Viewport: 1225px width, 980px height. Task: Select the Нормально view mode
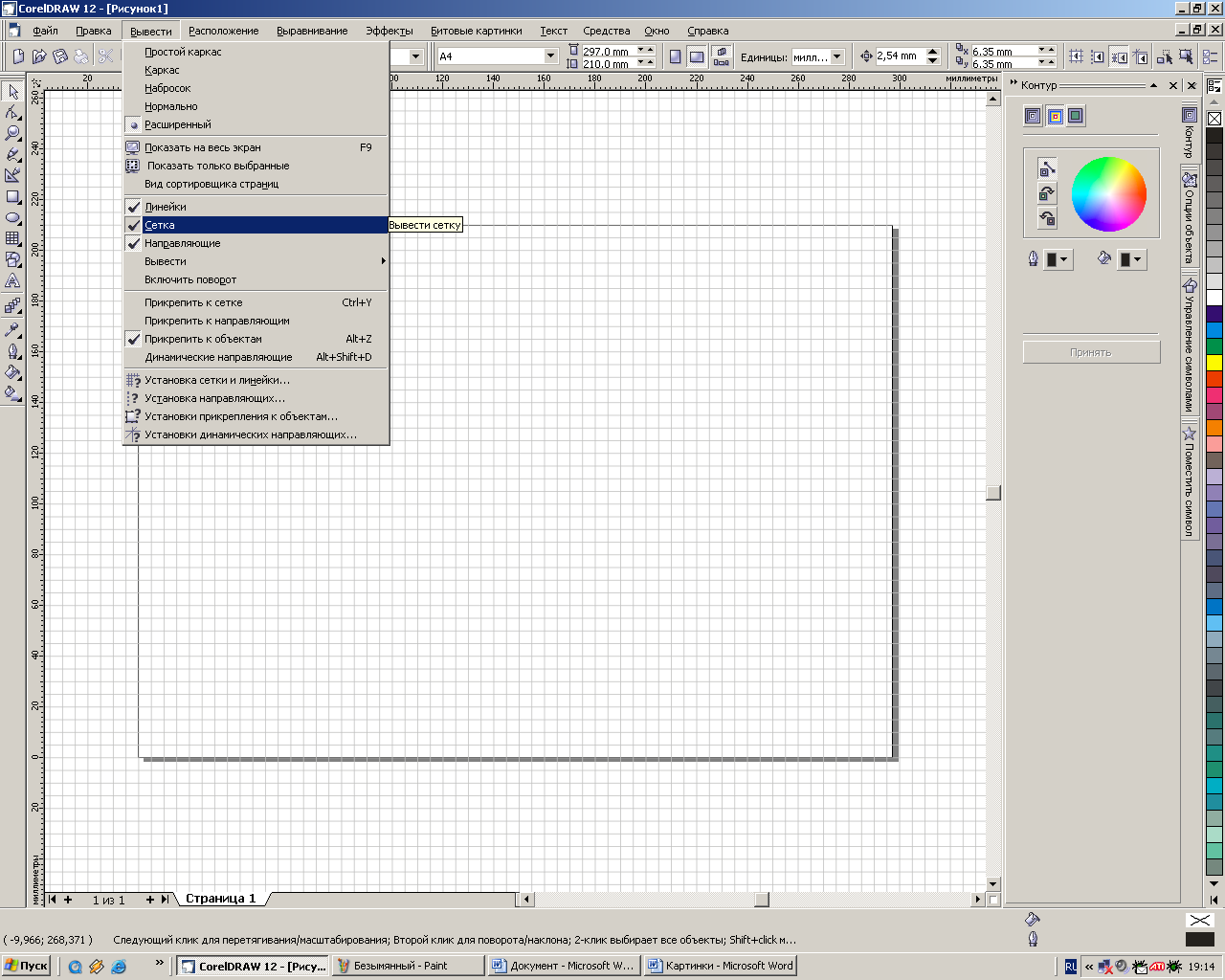(256, 106)
